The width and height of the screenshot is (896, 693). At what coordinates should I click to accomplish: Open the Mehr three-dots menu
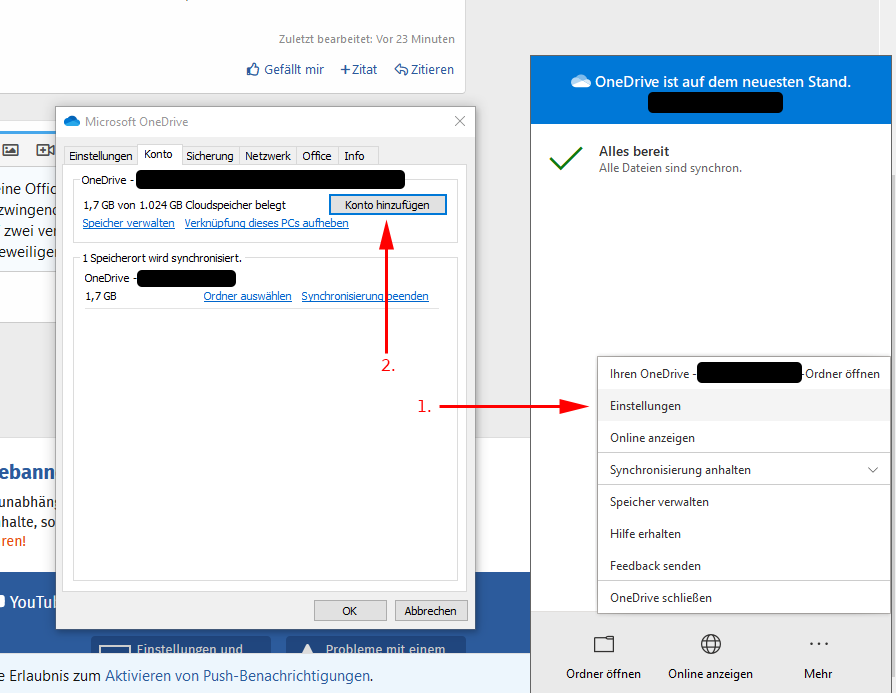[x=818, y=644]
